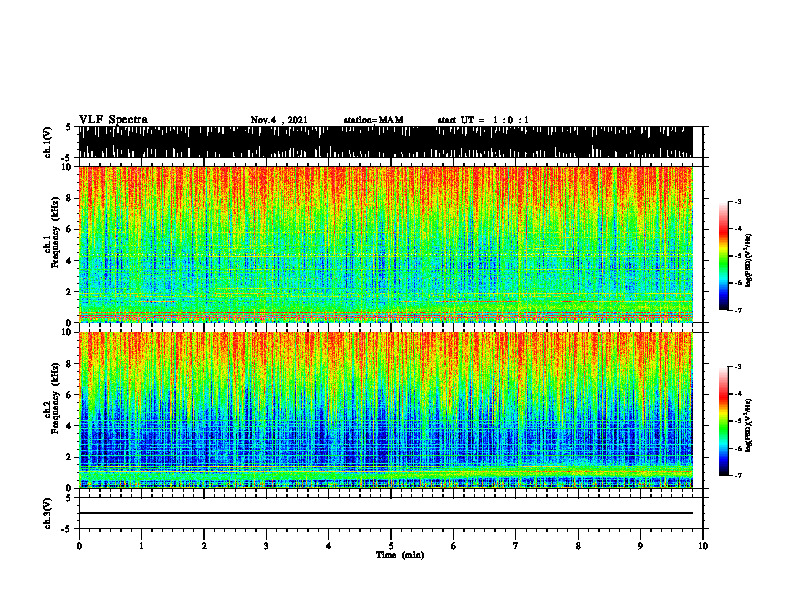Image resolution: width=792 pixels, height=612 pixels.
Task: Click time axis tick label "10" at right end
Action: (703, 546)
